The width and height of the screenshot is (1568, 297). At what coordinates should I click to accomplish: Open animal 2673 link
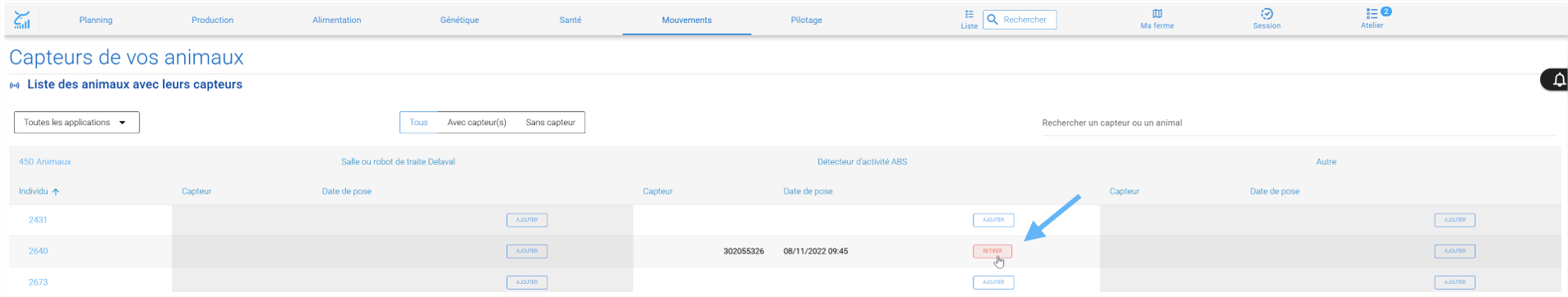pyautogui.click(x=38, y=282)
